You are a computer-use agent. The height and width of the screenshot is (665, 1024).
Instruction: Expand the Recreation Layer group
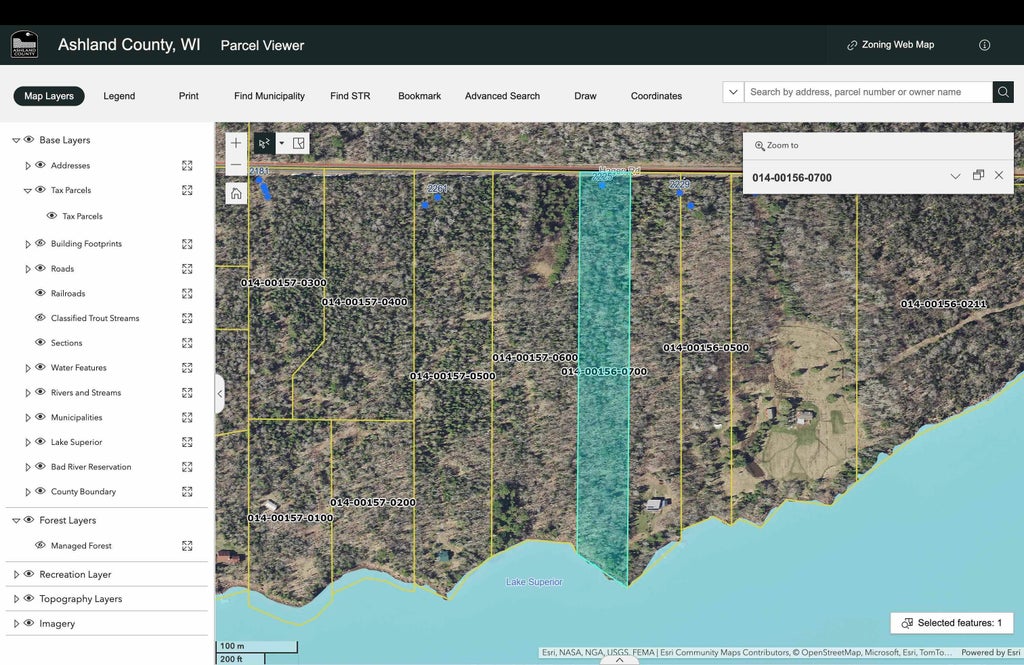tap(16, 575)
